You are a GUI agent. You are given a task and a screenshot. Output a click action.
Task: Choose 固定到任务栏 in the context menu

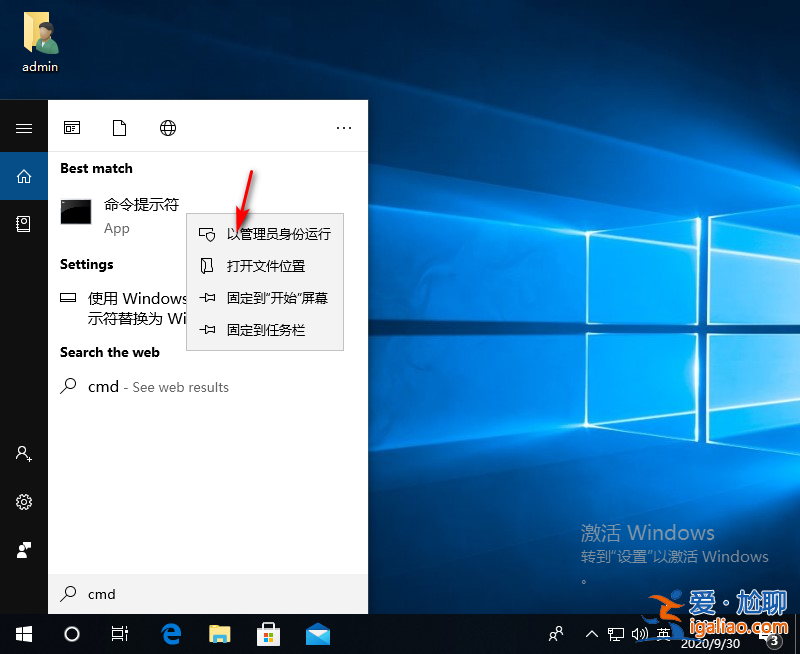265,330
